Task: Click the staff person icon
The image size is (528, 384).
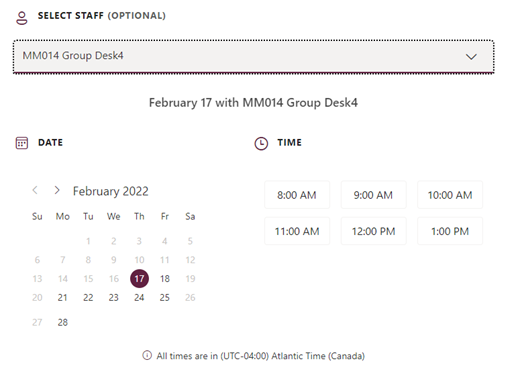Action: click(x=22, y=18)
